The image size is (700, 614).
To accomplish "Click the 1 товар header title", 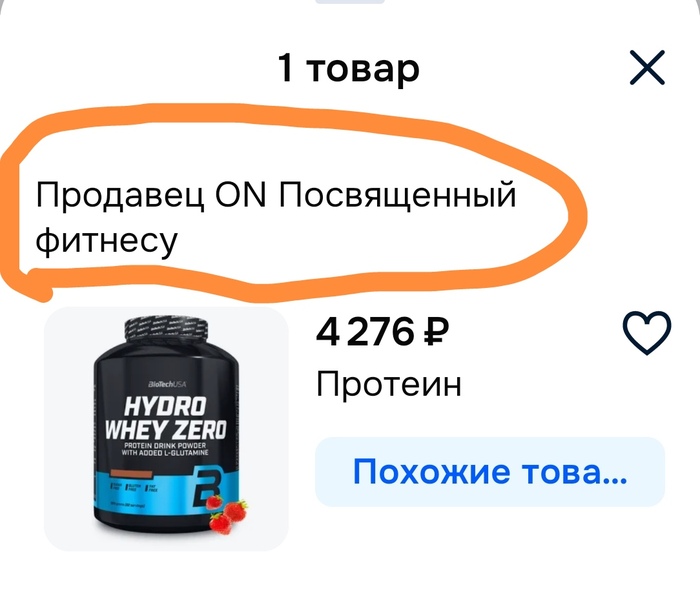I will pyautogui.click(x=349, y=69).
